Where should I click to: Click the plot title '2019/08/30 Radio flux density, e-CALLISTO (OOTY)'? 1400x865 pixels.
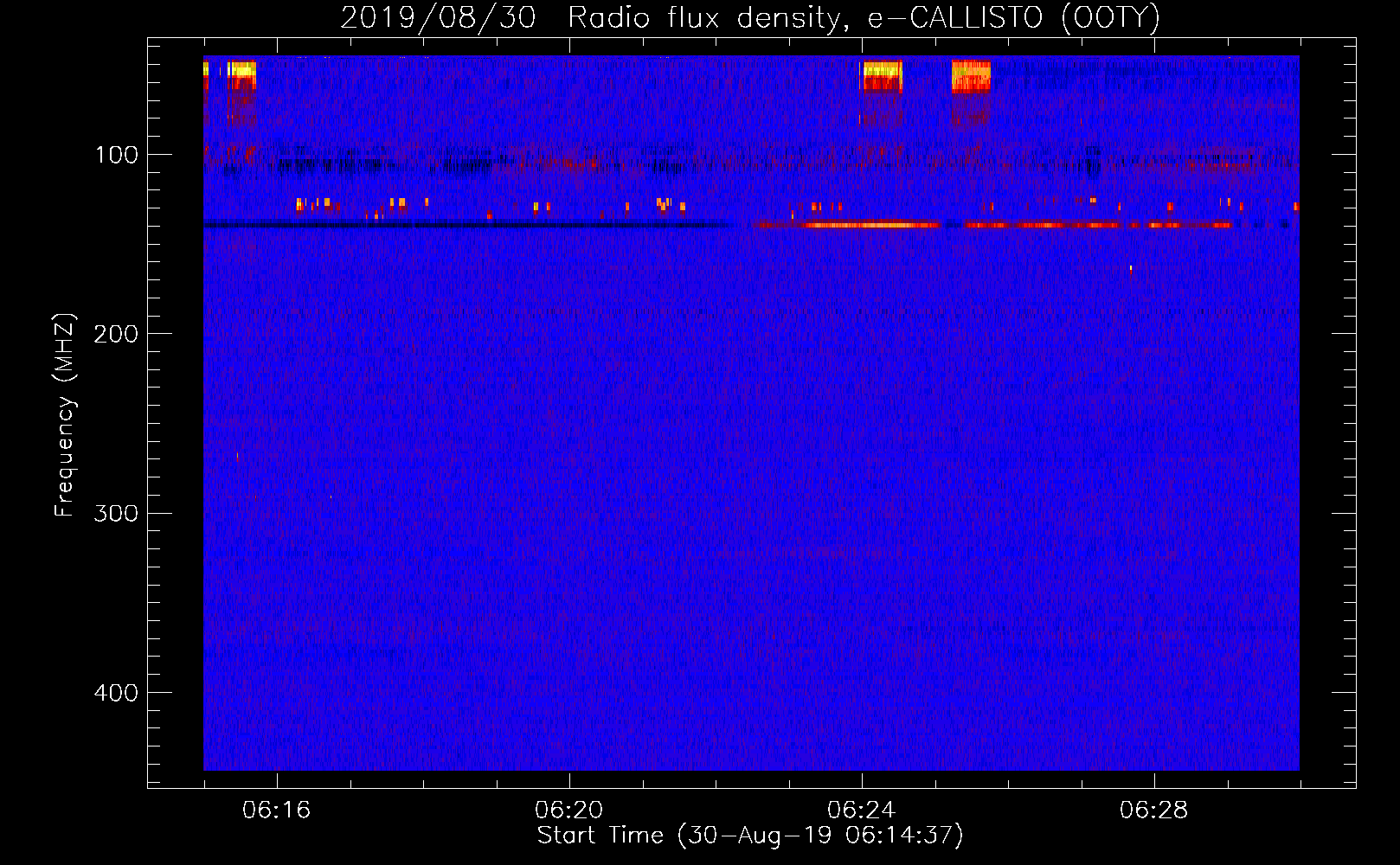click(750, 18)
